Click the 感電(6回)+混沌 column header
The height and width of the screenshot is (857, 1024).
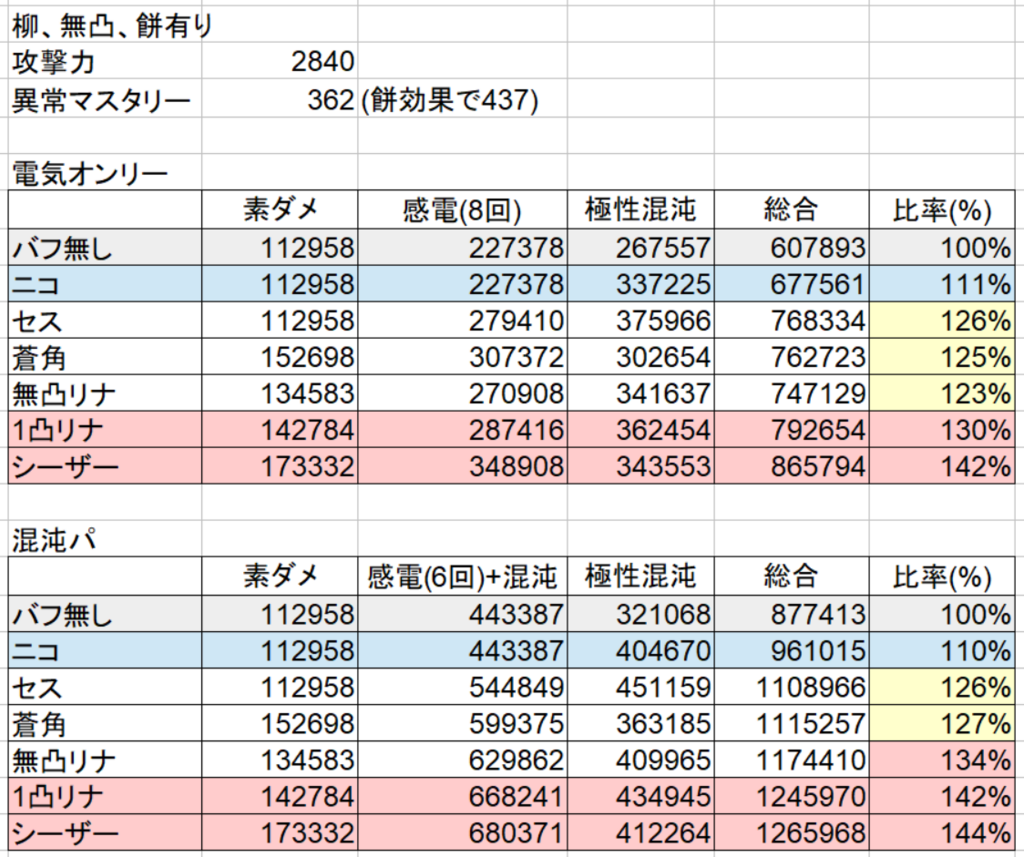tap(463, 576)
